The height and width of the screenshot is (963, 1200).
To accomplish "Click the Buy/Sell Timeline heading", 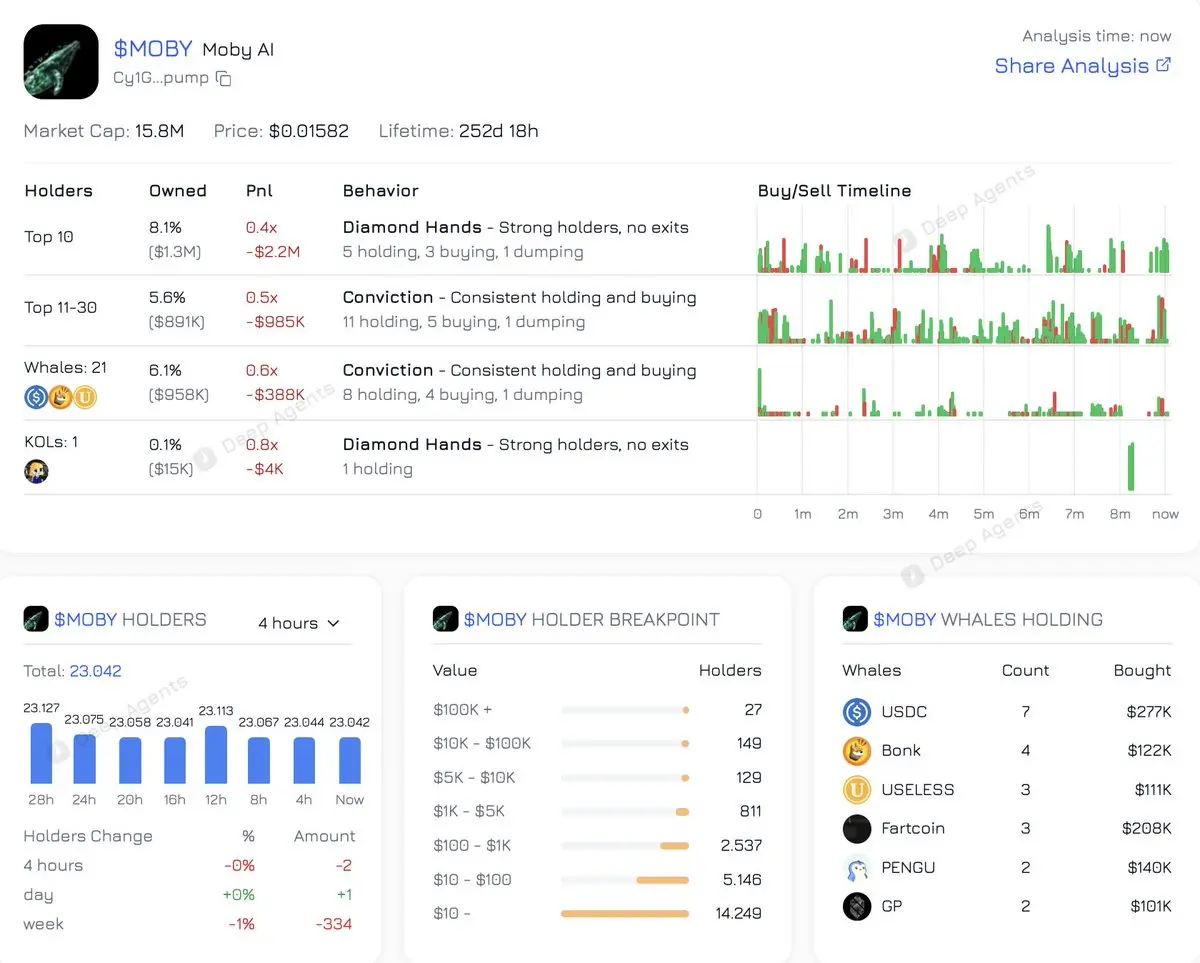I will click(835, 190).
